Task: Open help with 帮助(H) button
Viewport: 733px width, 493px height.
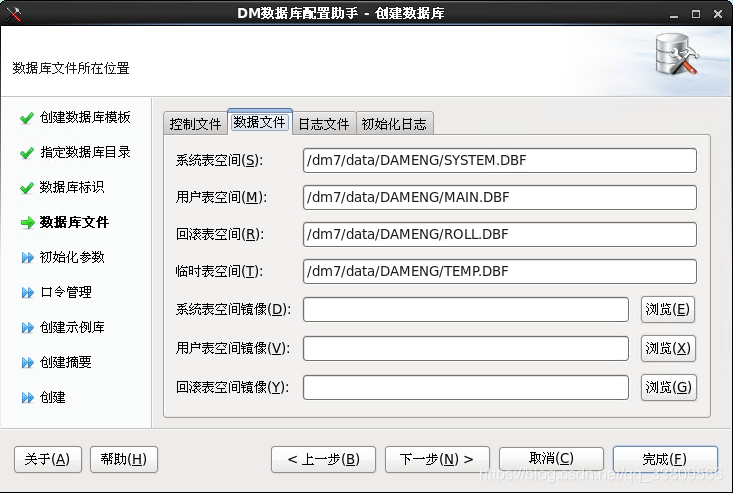Action: [123, 459]
